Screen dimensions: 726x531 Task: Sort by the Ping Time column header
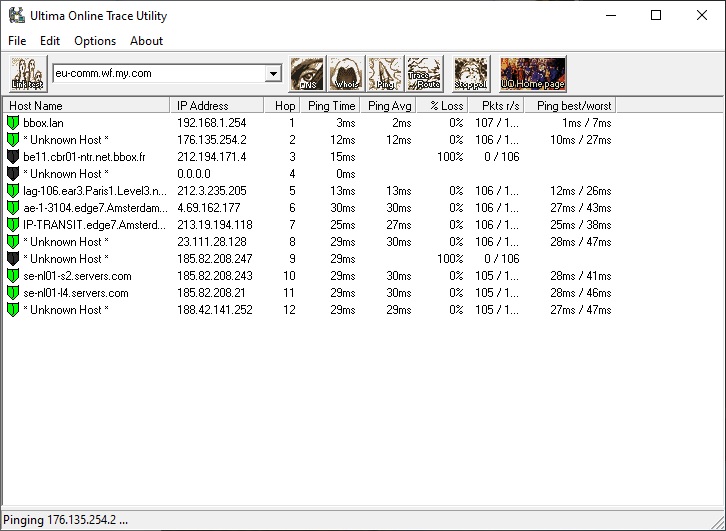click(x=331, y=106)
